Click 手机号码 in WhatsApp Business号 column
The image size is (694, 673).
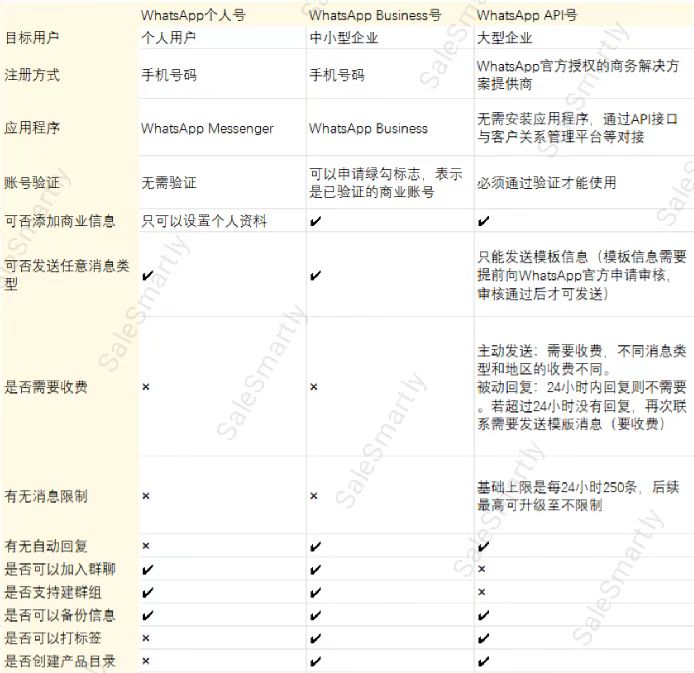coord(337,75)
